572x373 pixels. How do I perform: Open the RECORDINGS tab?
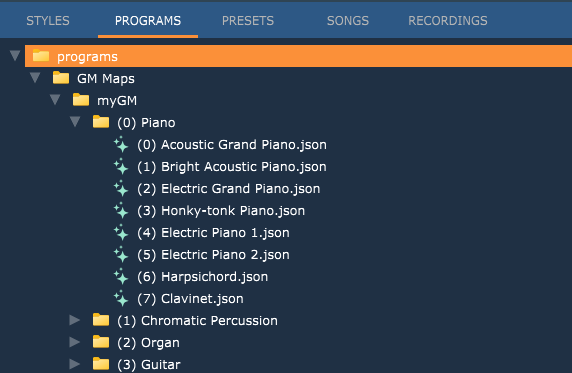[448, 21]
